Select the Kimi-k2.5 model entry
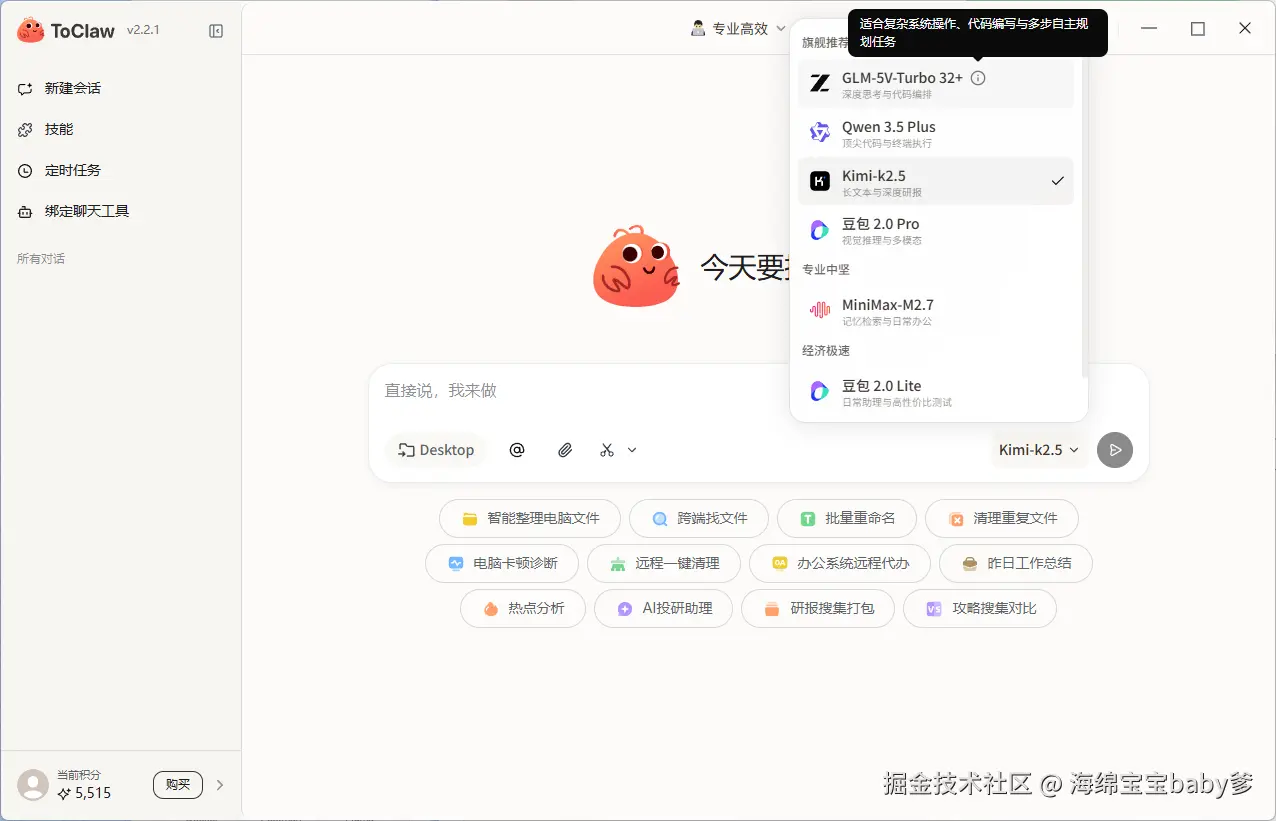The image size is (1276, 821). [x=936, y=181]
